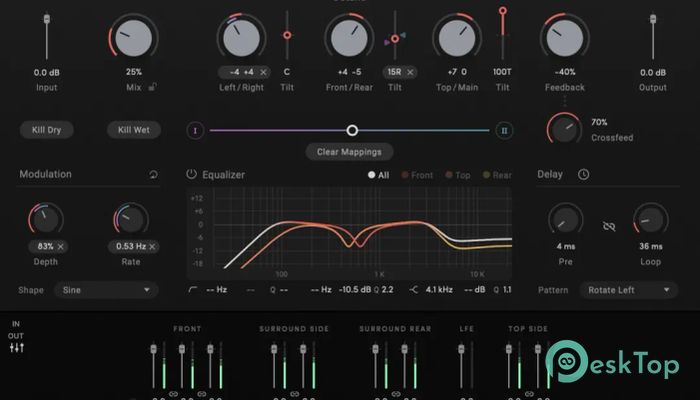Toggle the SURROUND SIDE fader link icon
Screen dimensions: 700x400
coord(294,394)
